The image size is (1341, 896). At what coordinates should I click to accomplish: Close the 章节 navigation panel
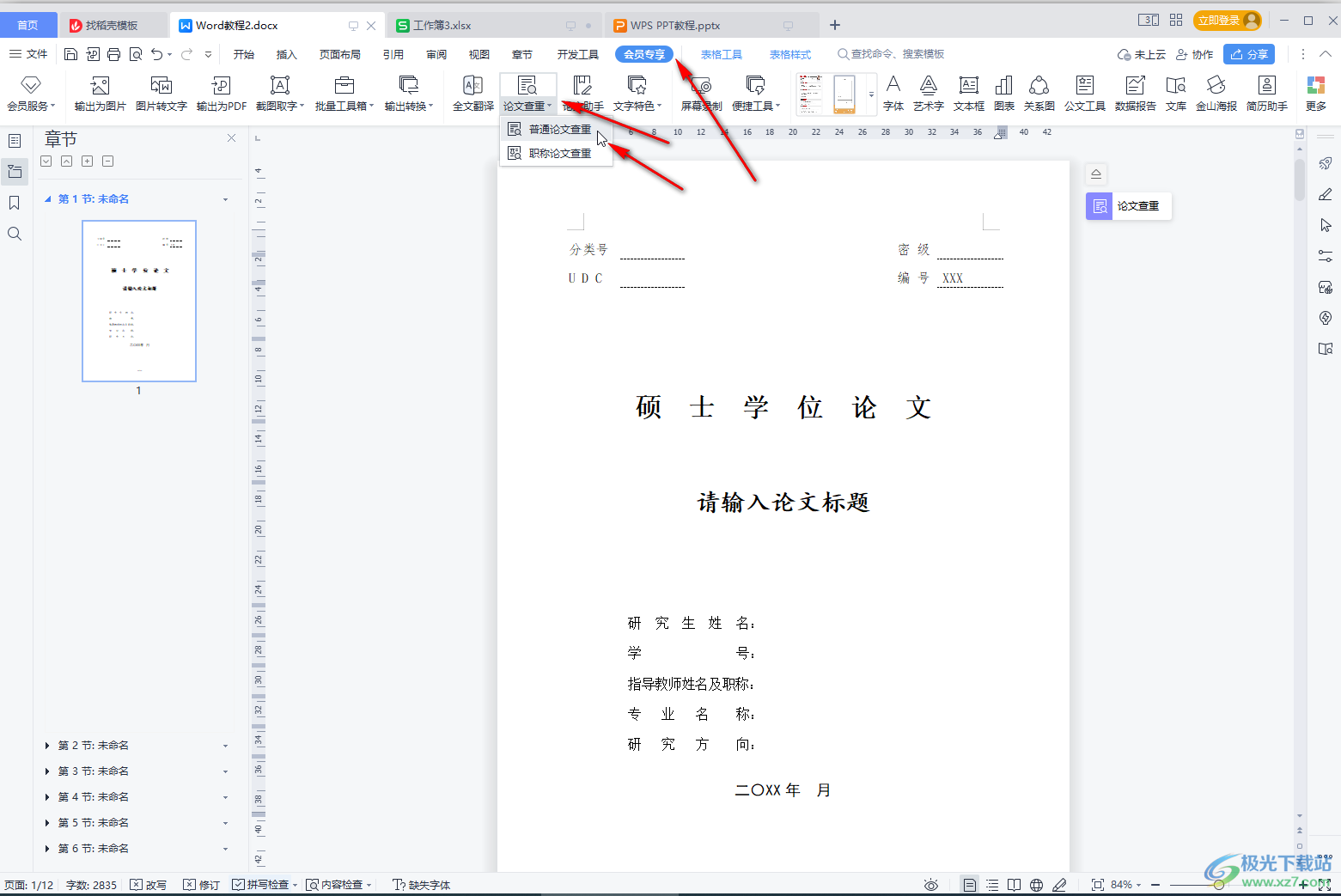point(231,138)
